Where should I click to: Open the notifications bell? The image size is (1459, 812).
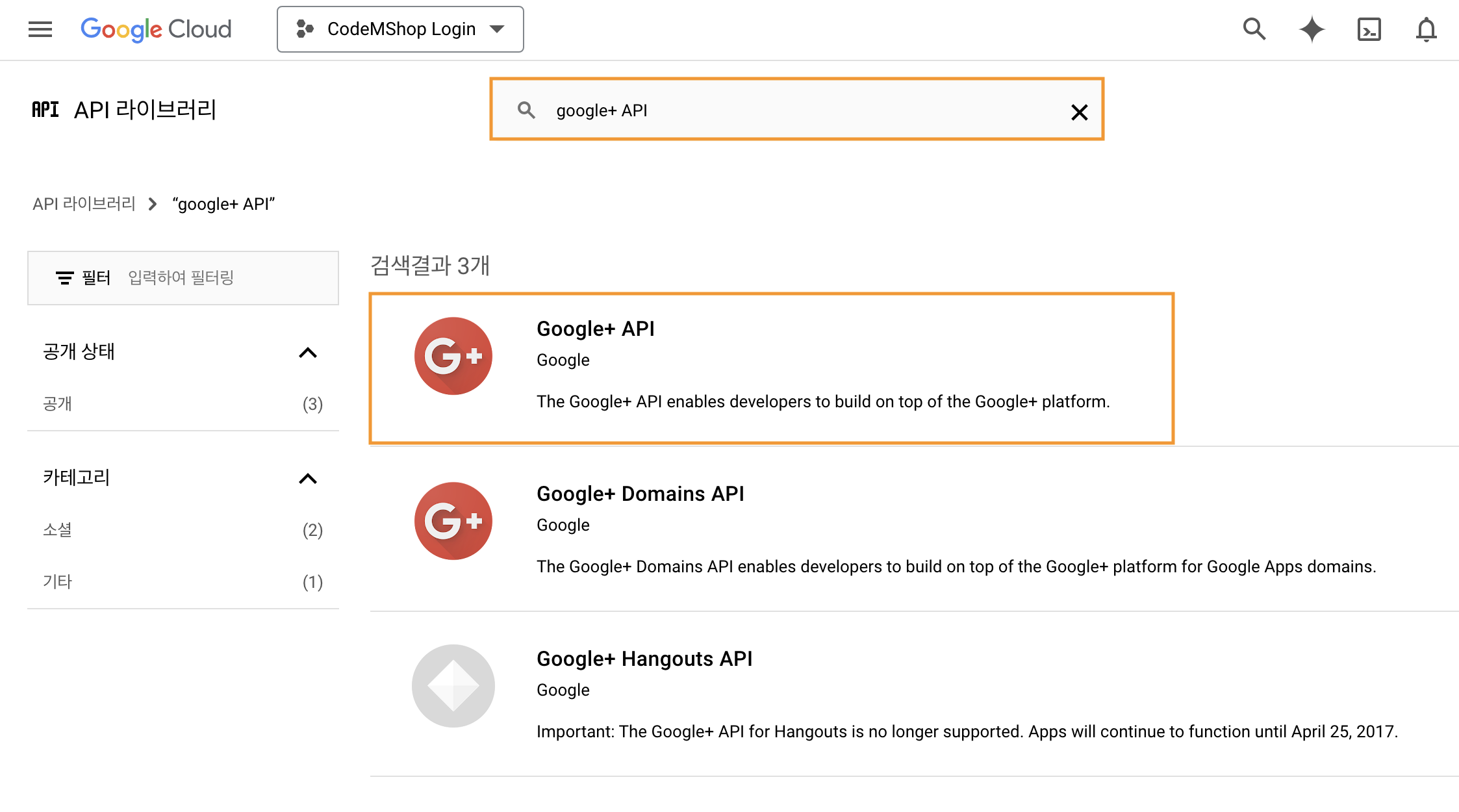point(1426,29)
